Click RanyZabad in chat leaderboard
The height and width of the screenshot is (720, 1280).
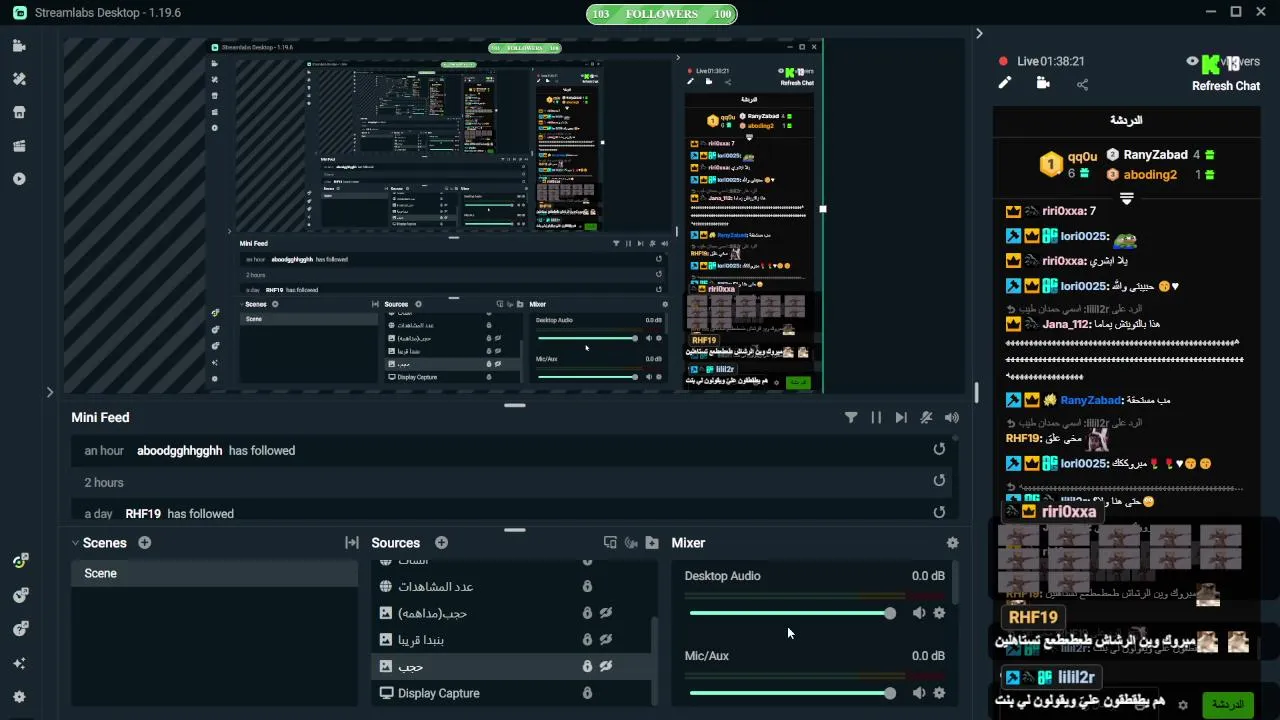click(x=1155, y=155)
